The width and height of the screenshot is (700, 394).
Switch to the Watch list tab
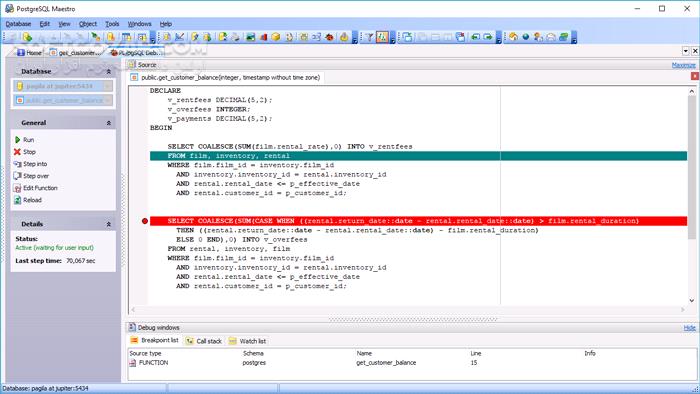click(x=247, y=341)
